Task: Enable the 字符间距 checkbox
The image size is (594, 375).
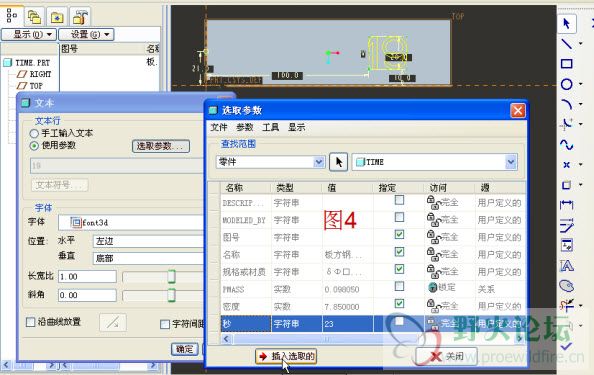Action: 165,324
